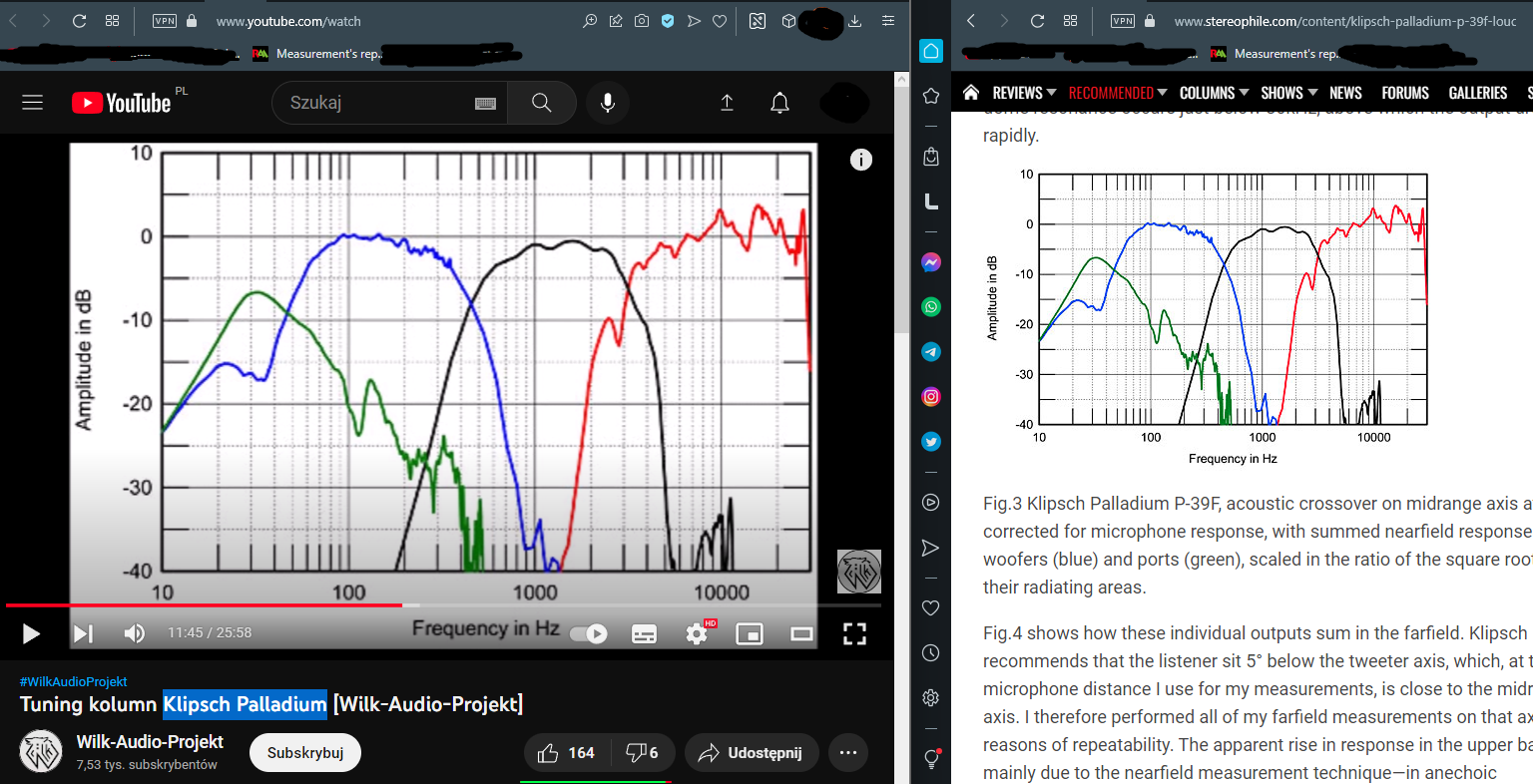This screenshot has width=1533, height=784.
Task: Click the Stereophile address bar URL
Action: 1345,21
